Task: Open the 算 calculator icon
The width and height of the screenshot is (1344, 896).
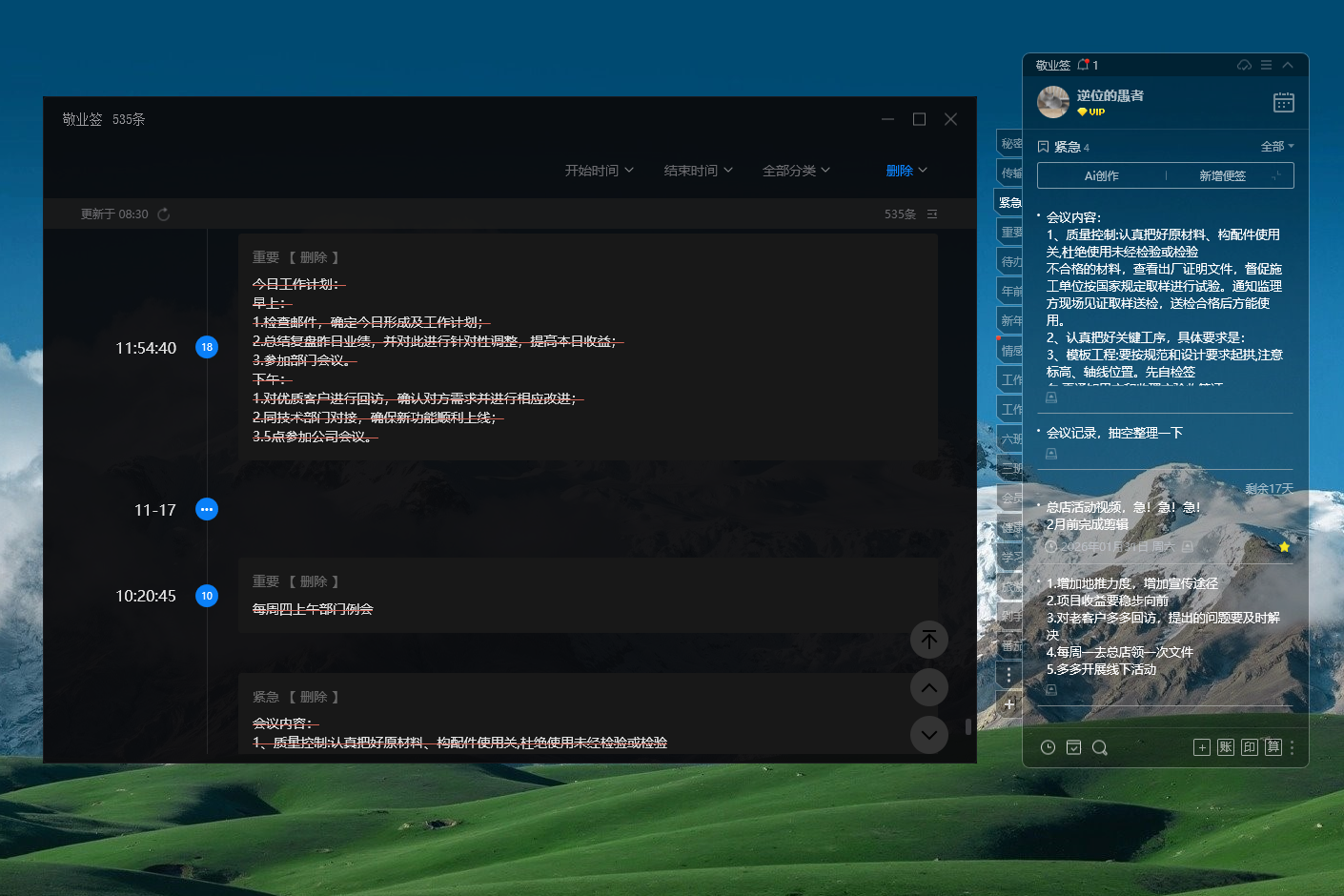Action: (x=1273, y=747)
